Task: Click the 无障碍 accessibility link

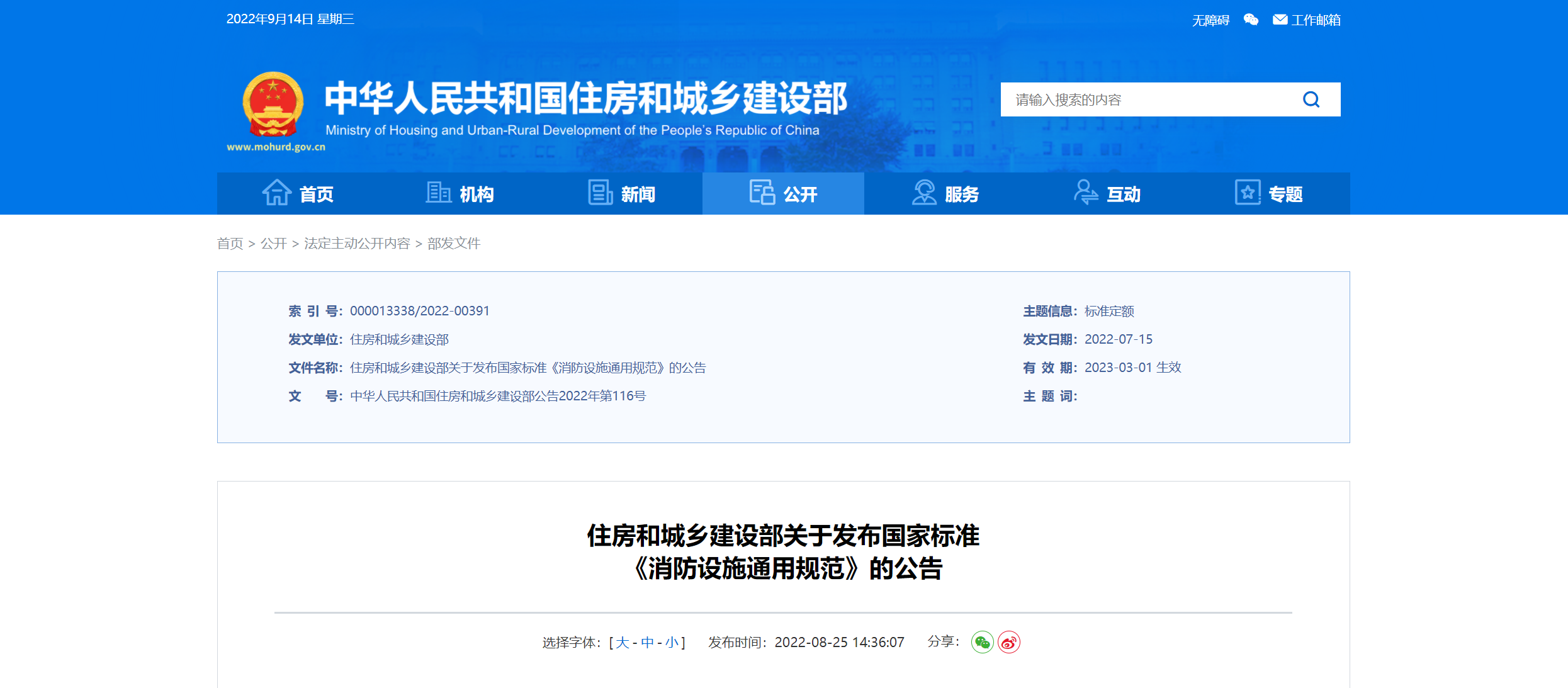Action: click(1210, 20)
